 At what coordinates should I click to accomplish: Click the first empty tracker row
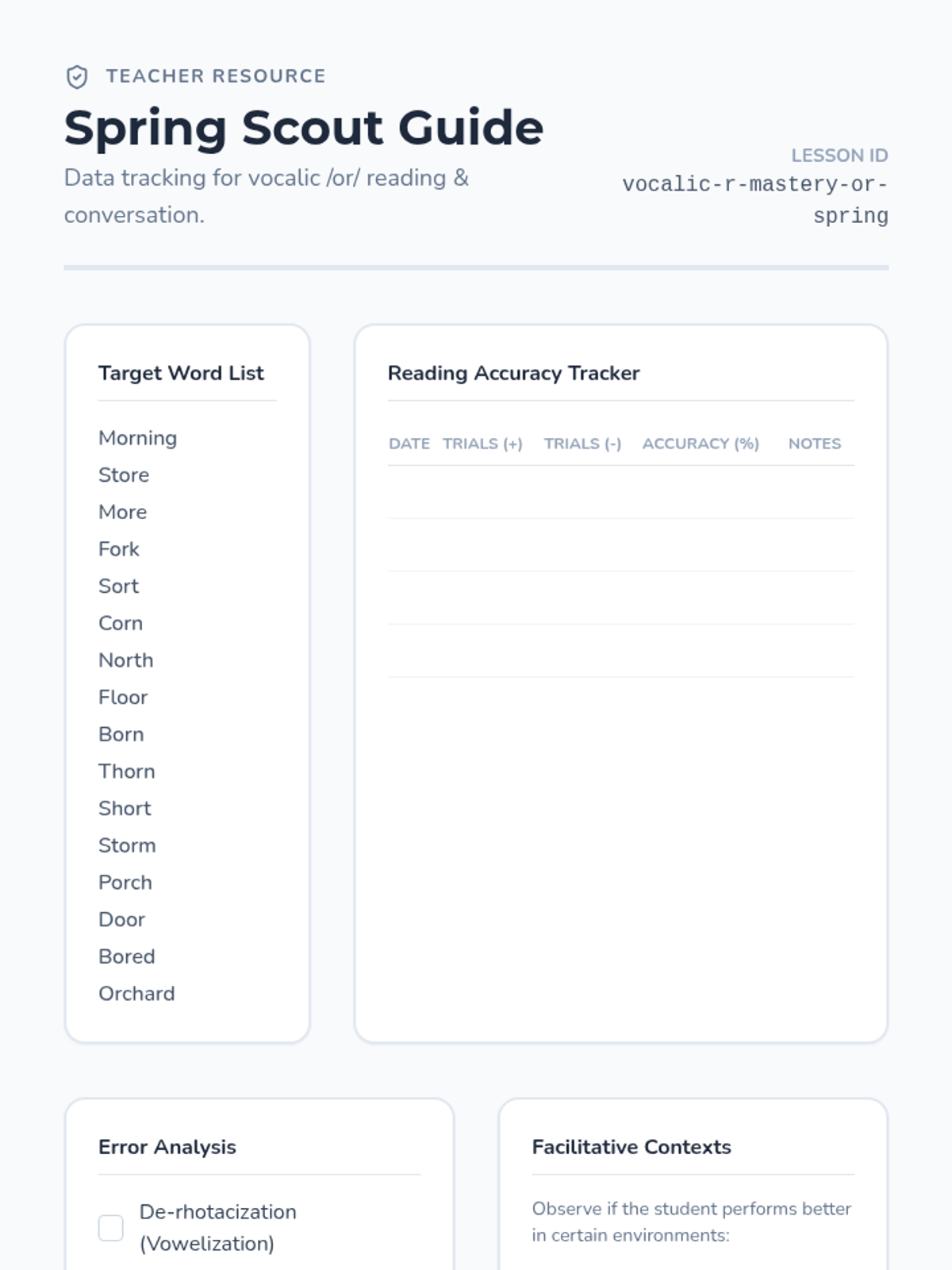[x=620, y=492]
